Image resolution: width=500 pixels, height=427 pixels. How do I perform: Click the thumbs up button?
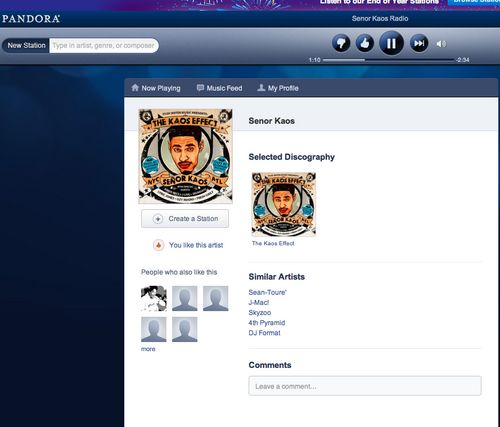(365, 43)
